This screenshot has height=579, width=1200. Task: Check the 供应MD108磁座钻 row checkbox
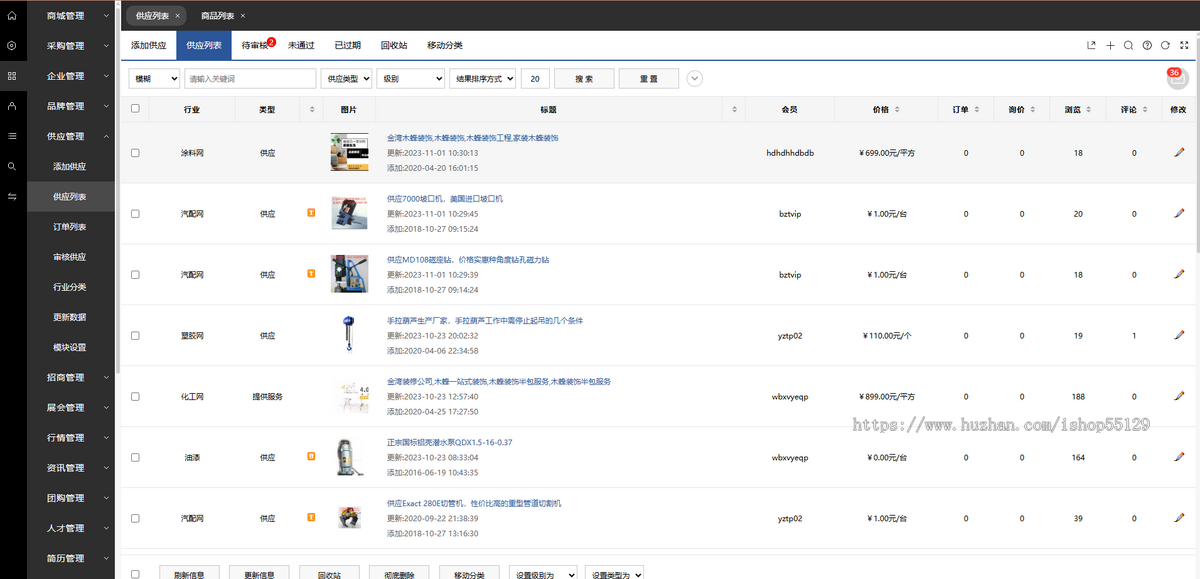pos(135,275)
